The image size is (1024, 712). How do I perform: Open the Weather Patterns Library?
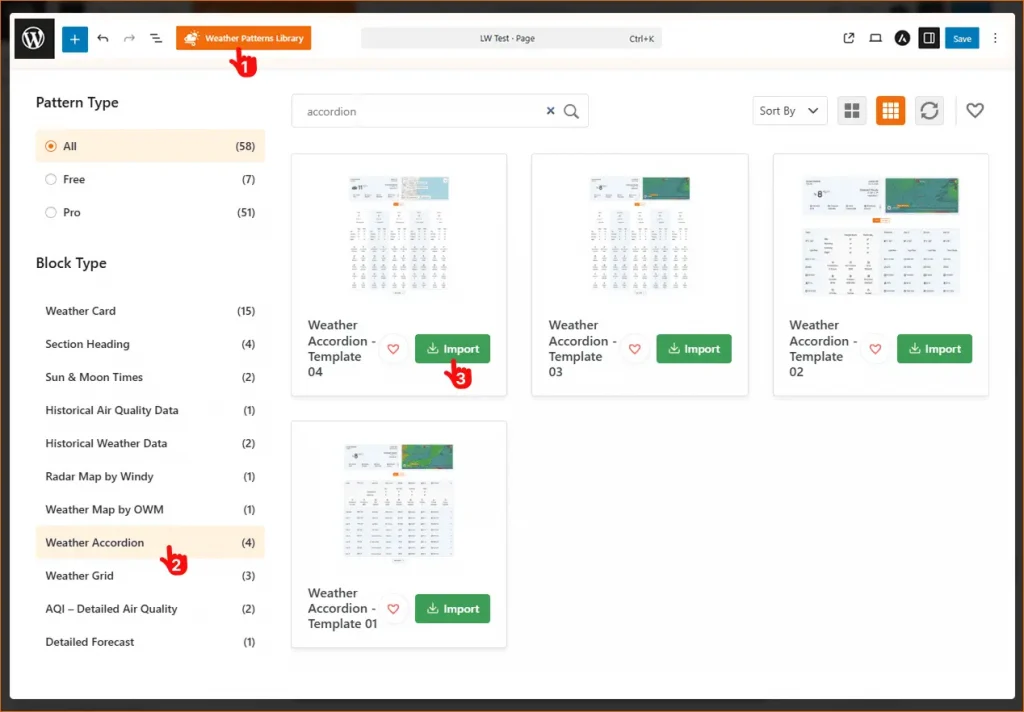click(x=243, y=38)
